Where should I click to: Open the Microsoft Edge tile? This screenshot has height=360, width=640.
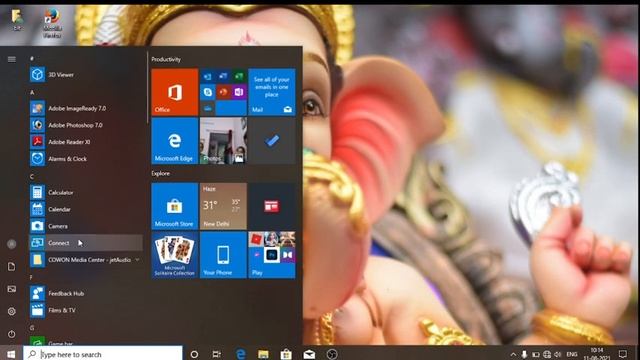(x=175, y=141)
